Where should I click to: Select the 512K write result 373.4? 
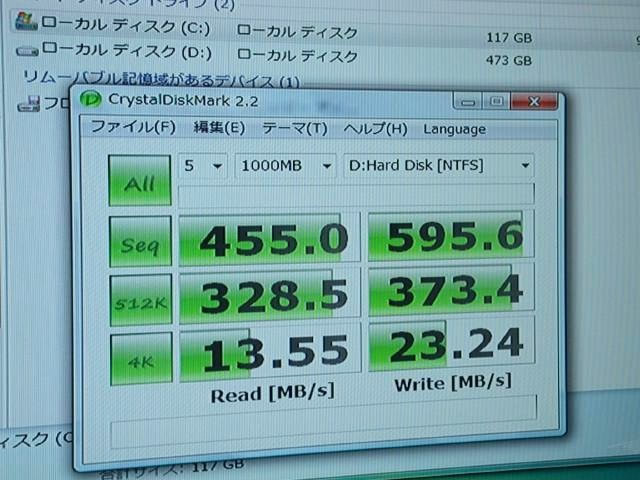coord(451,290)
